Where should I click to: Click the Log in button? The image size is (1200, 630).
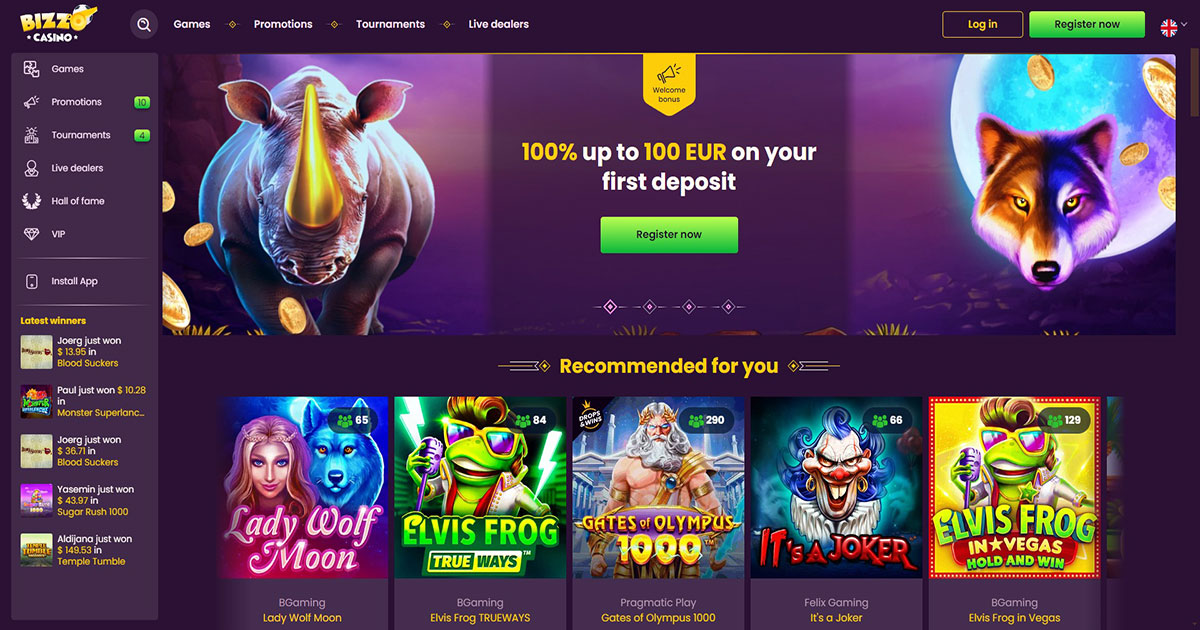click(x=983, y=24)
